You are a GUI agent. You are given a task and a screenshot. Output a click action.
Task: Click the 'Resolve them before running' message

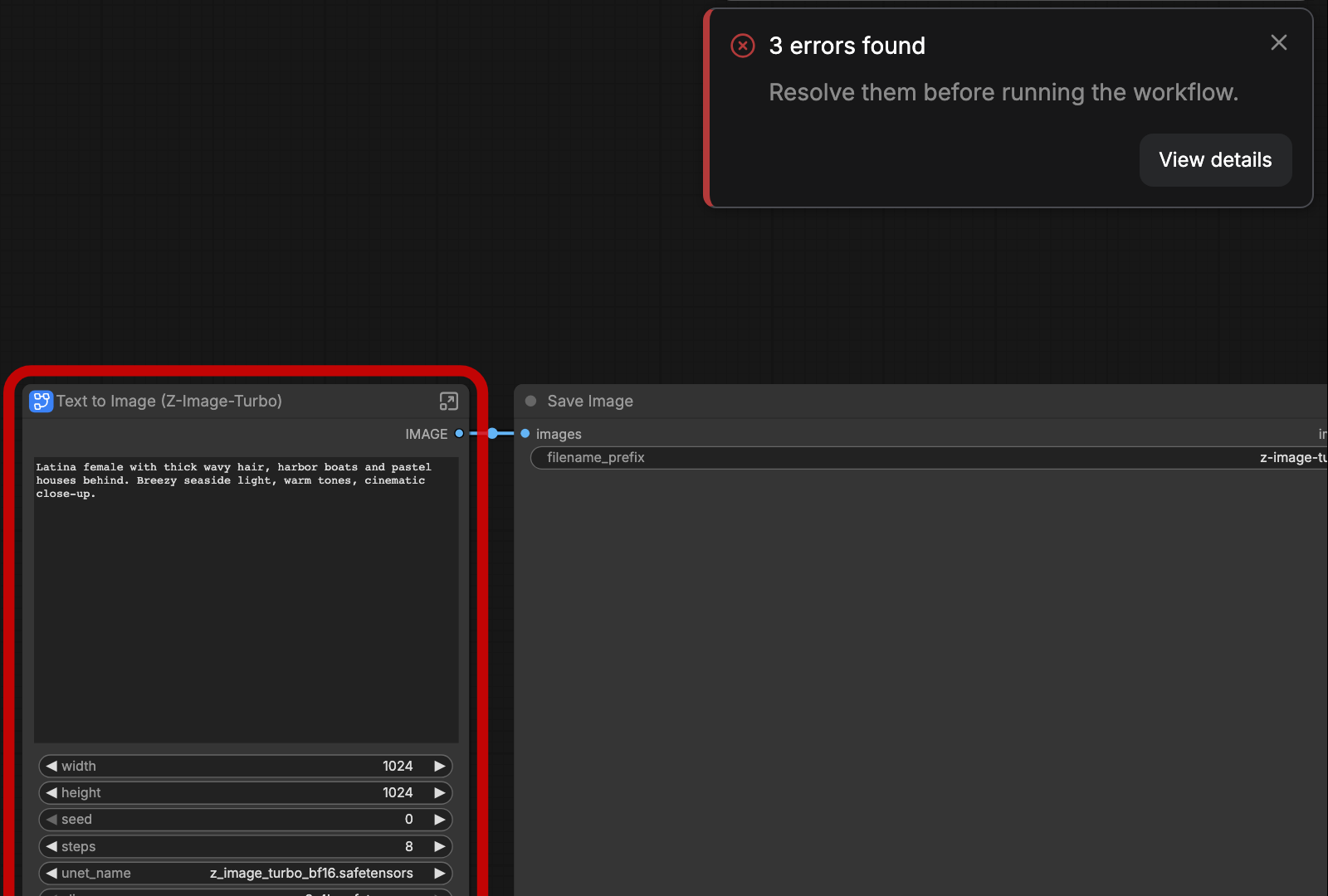coord(1003,92)
